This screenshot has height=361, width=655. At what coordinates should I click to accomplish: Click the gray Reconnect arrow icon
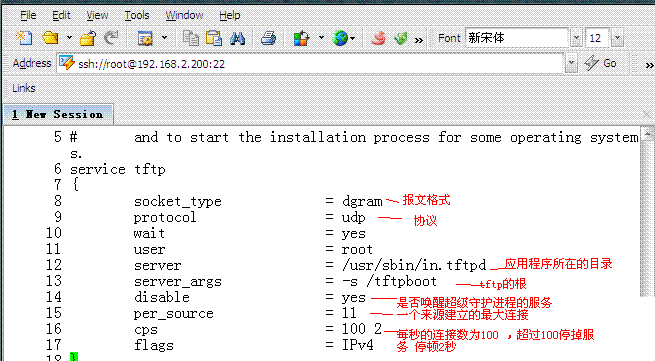(x=112, y=38)
